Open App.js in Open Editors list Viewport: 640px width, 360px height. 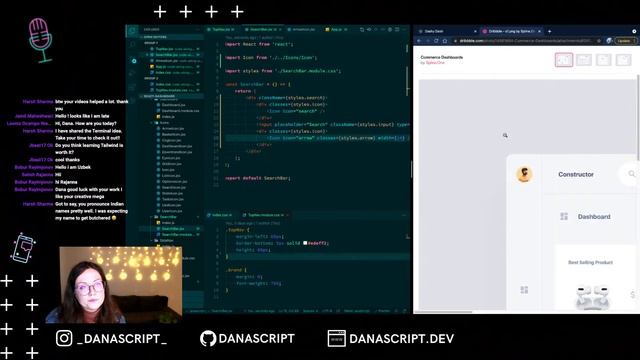click(174, 67)
